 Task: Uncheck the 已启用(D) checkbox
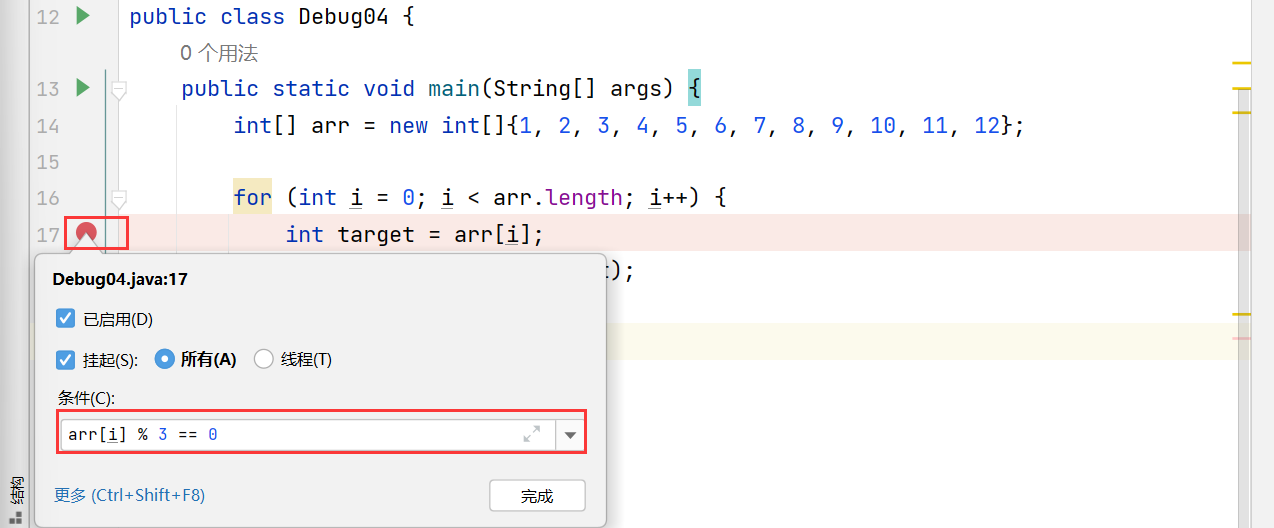66,318
